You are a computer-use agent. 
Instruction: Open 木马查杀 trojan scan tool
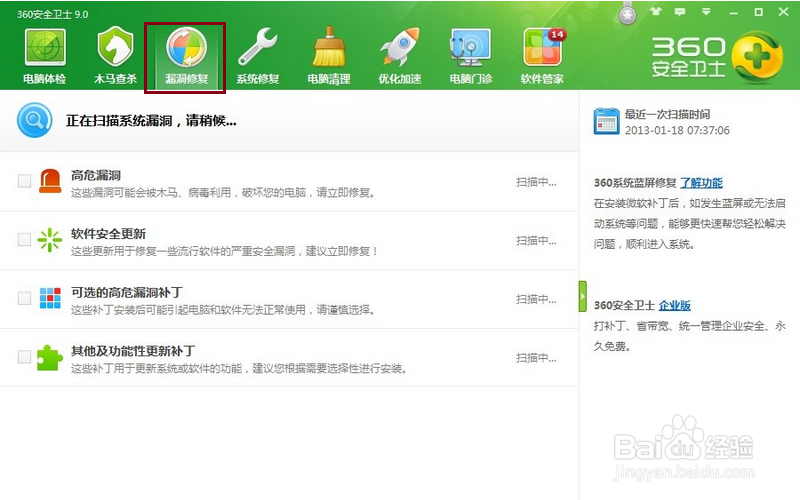(x=115, y=56)
